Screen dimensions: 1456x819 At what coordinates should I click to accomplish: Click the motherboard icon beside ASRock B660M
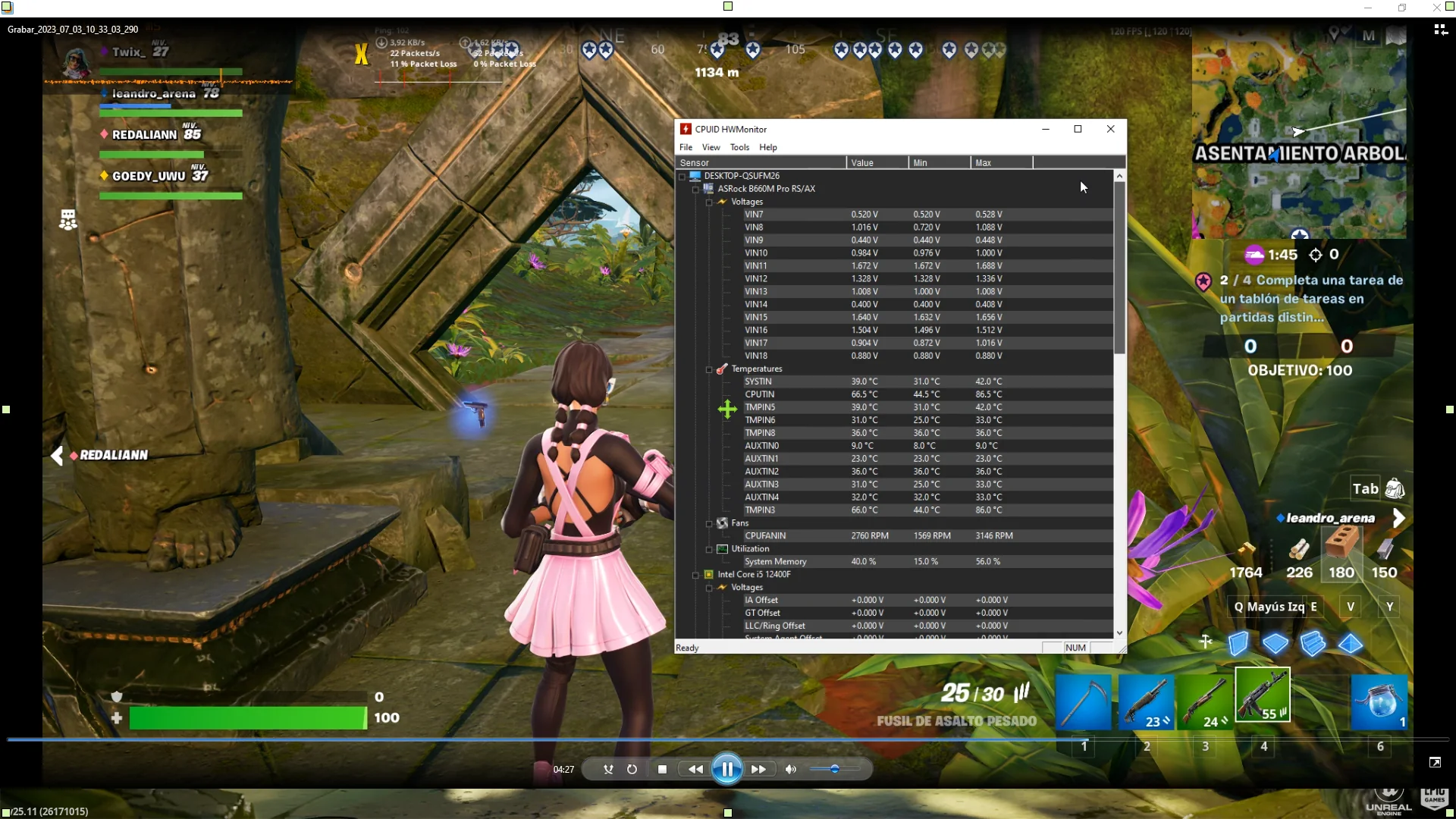[708, 189]
